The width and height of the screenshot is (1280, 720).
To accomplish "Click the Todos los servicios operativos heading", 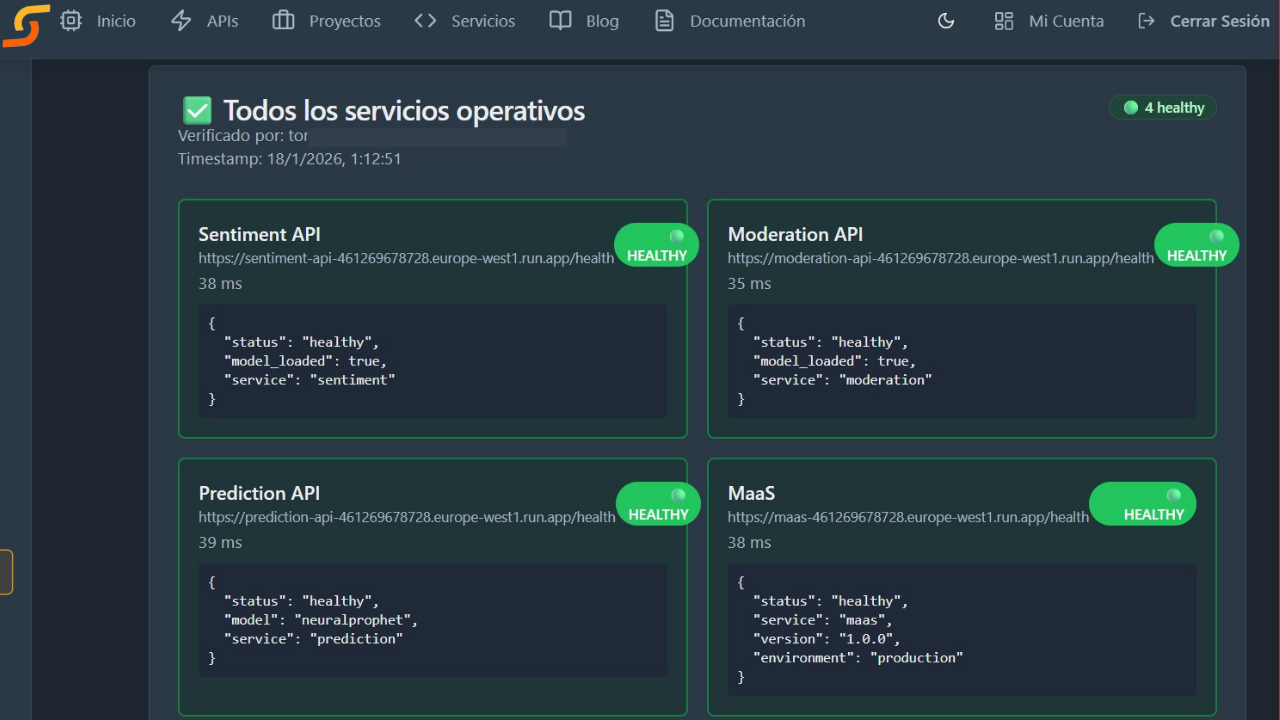I will (404, 110).
